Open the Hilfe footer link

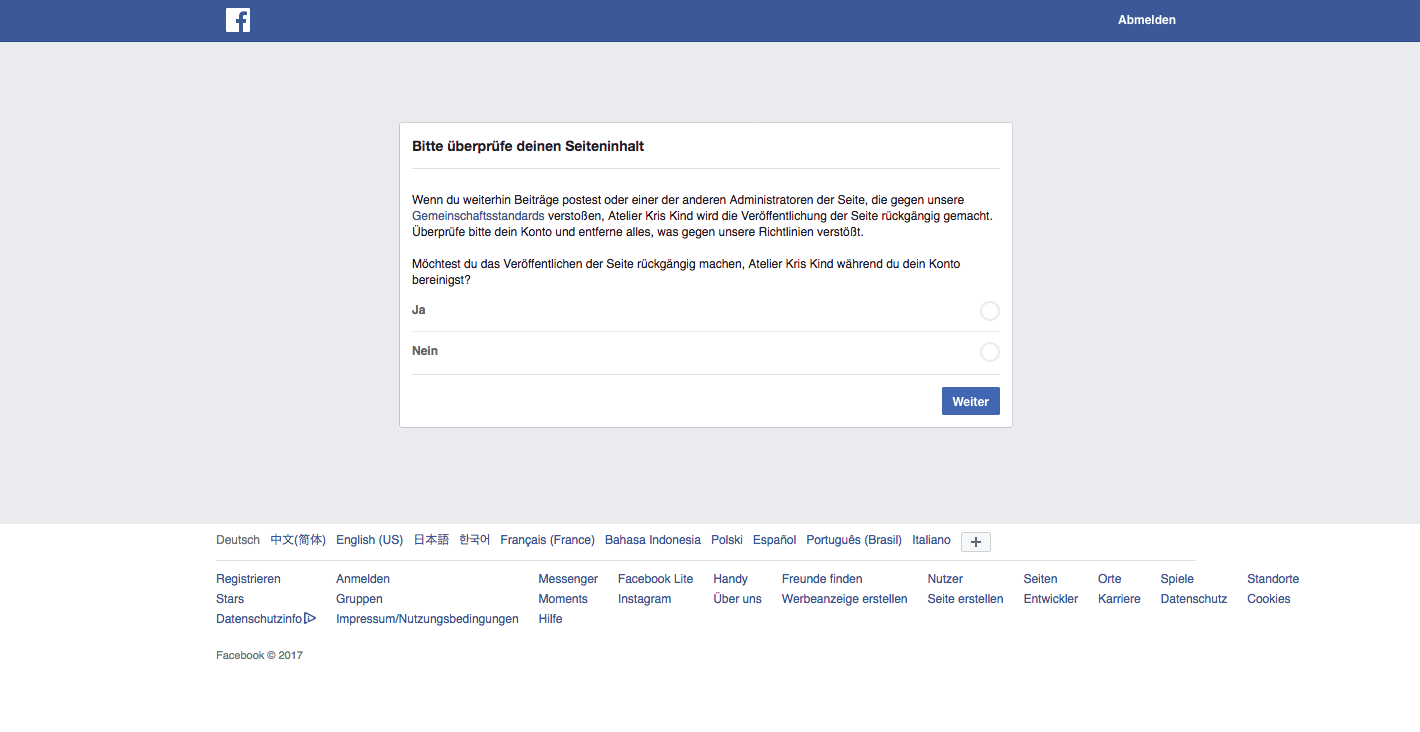coord(550,619)
